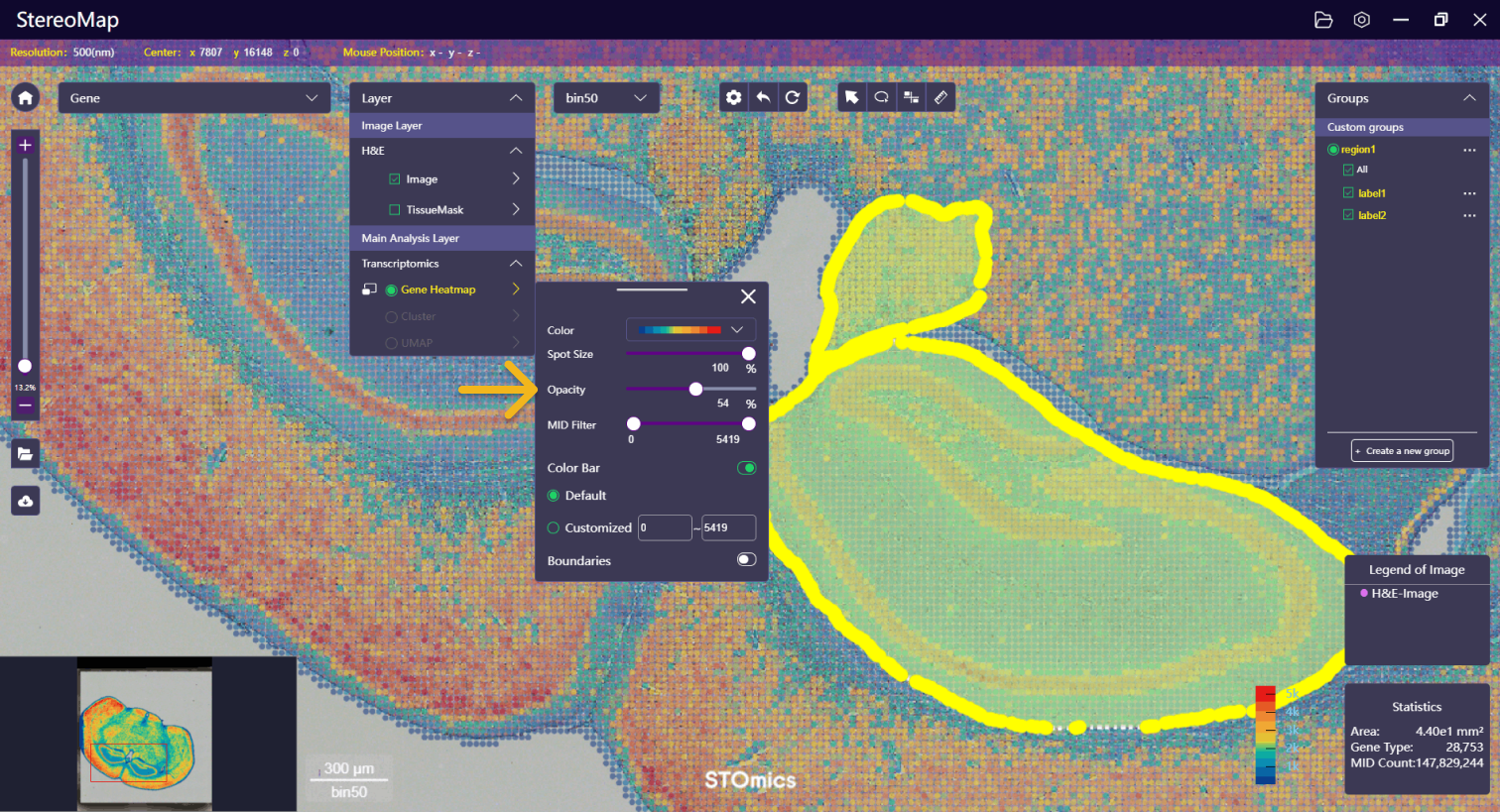
Task: Open the Gene dropdown selector
Action: (x=193, y=98)
